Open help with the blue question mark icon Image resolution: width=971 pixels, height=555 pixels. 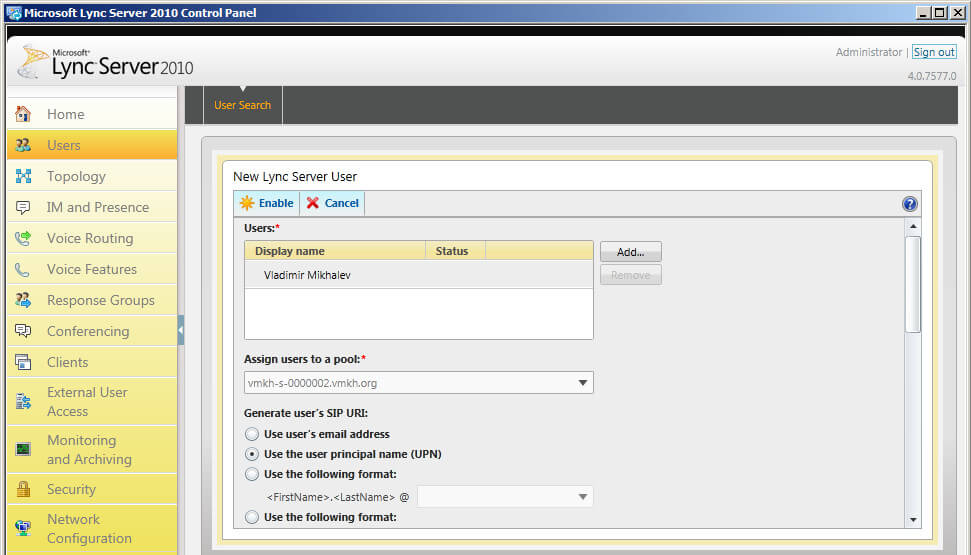click(x=910, y=204)
